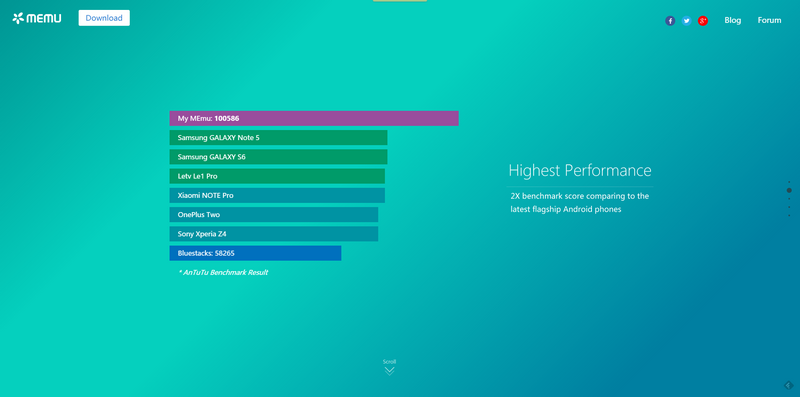Click the purple My MEmu: 100586 bar
The height and width of the screenshot is (397, 800).
pyautogui.click(x=314, y=118)
